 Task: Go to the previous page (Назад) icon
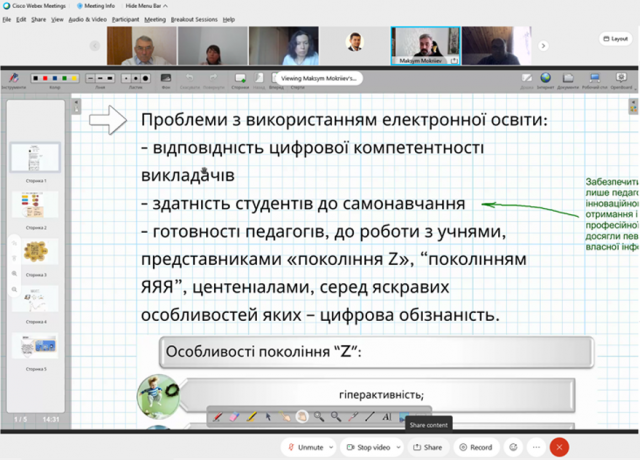pos(259,78)
